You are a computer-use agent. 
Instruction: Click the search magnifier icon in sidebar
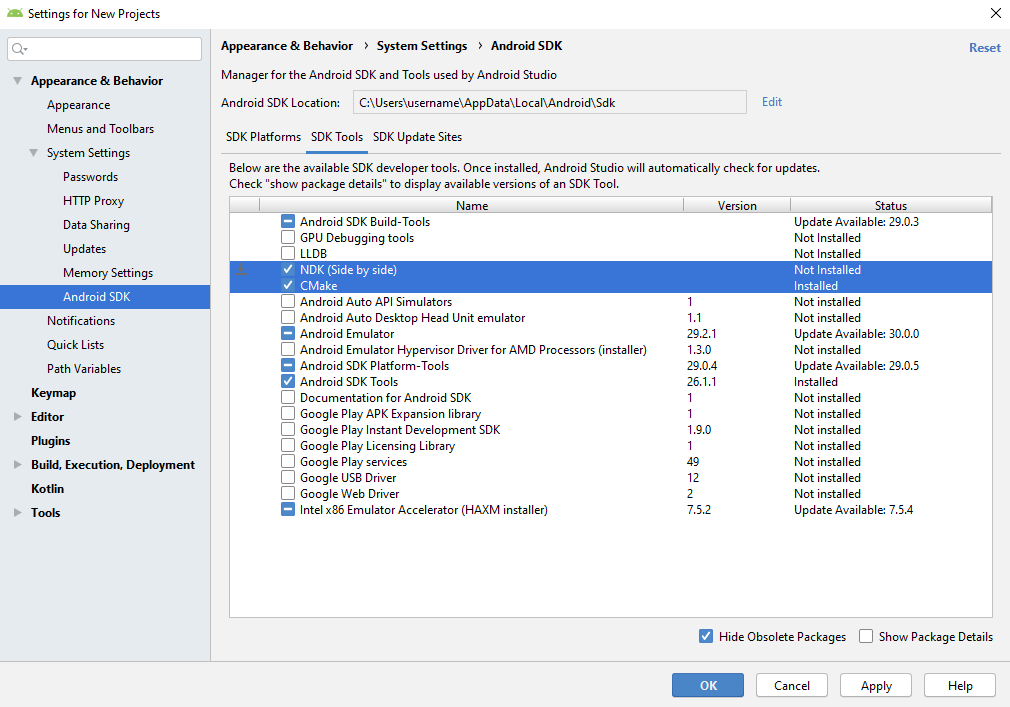tap(20, 48)
